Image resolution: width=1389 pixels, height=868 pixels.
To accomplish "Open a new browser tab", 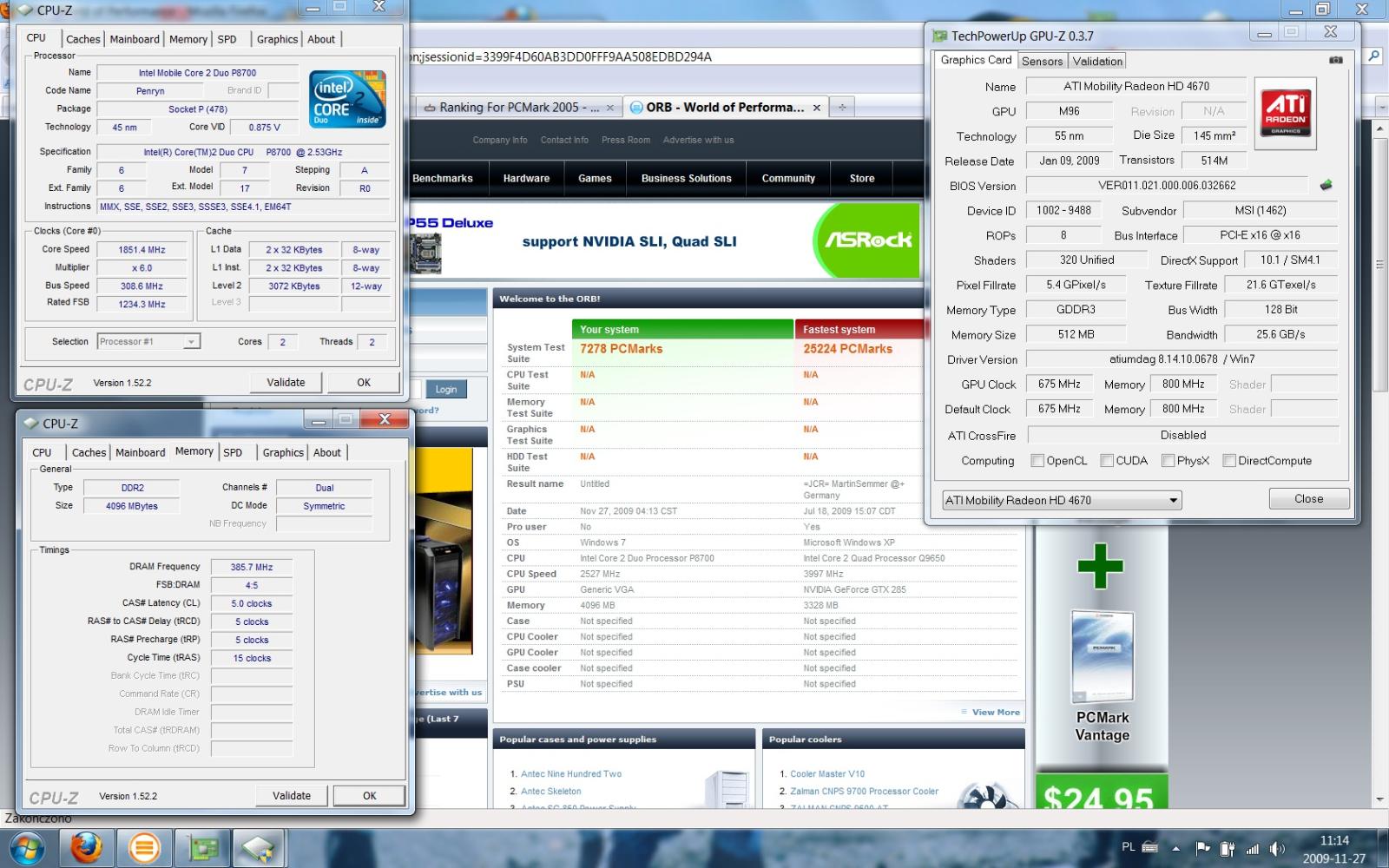I will tap(842, 107).
